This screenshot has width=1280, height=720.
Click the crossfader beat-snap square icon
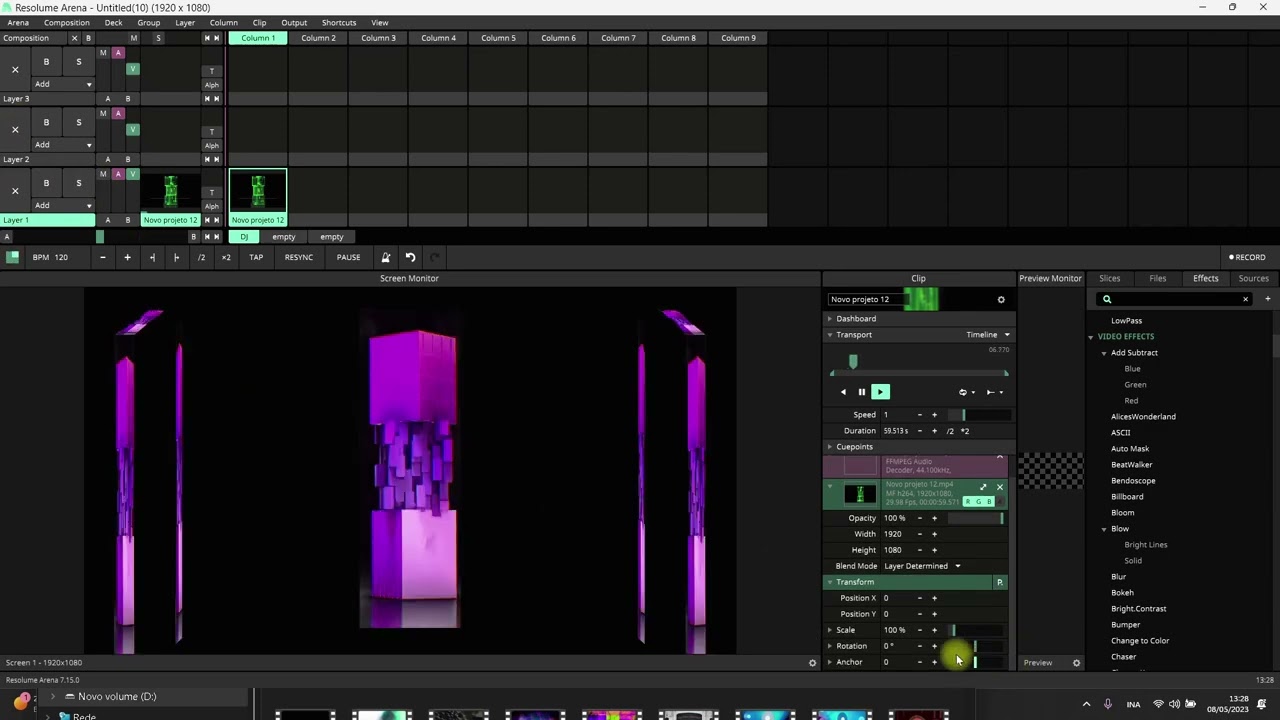(x=12, y=257)
